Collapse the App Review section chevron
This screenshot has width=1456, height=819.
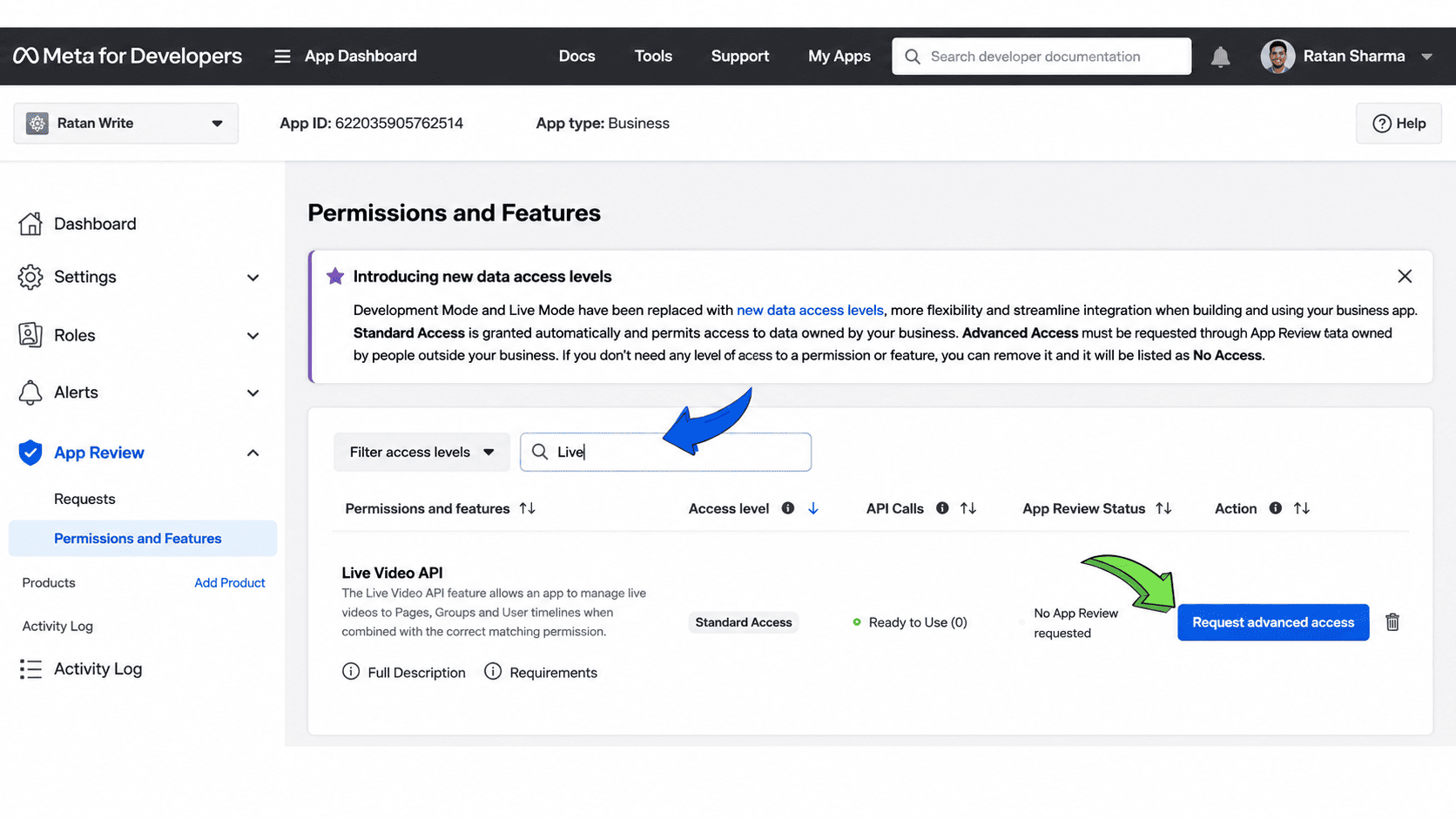pos(253,453)
